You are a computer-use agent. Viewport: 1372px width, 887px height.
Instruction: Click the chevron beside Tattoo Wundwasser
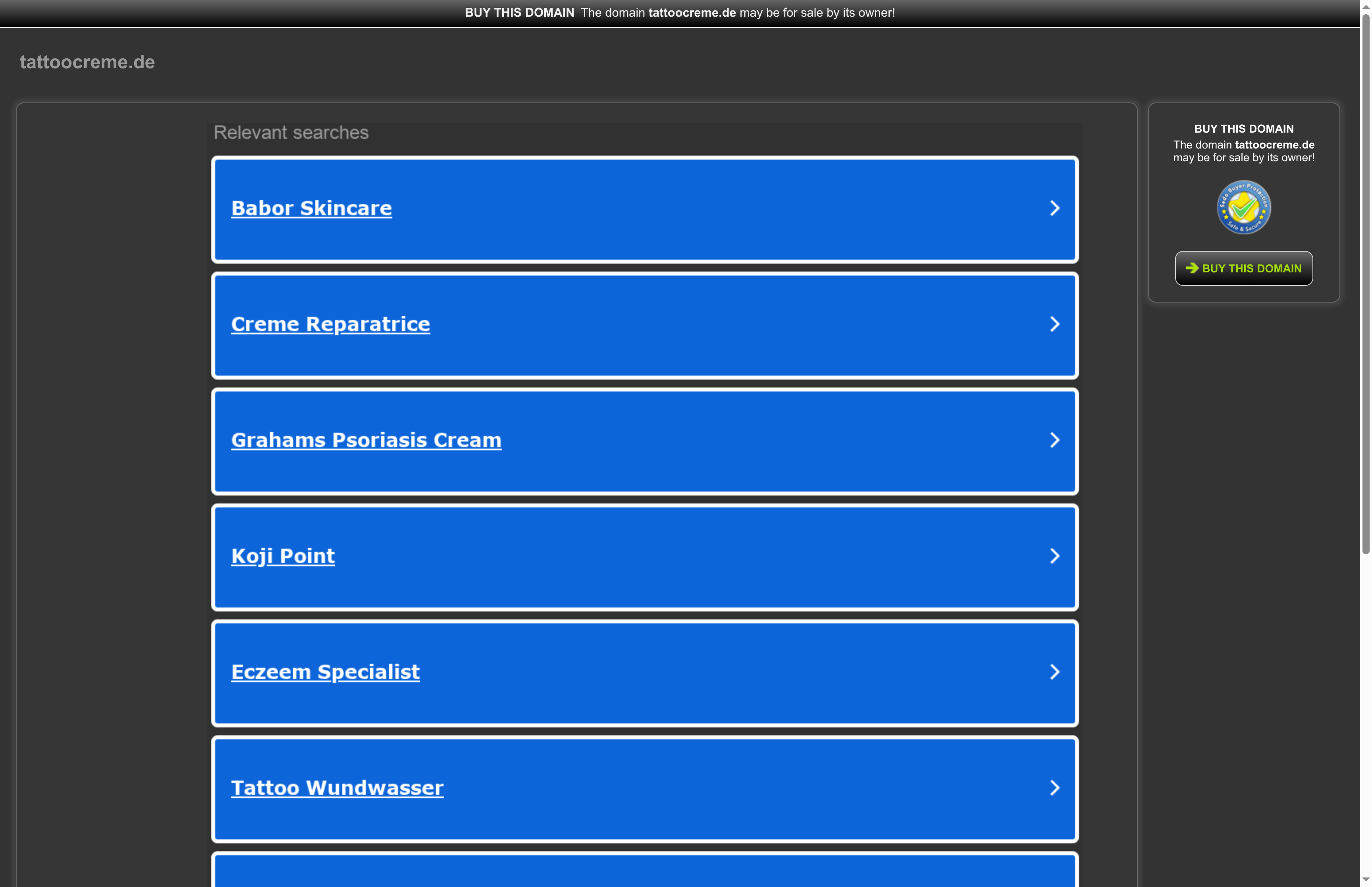[1055, 789]
